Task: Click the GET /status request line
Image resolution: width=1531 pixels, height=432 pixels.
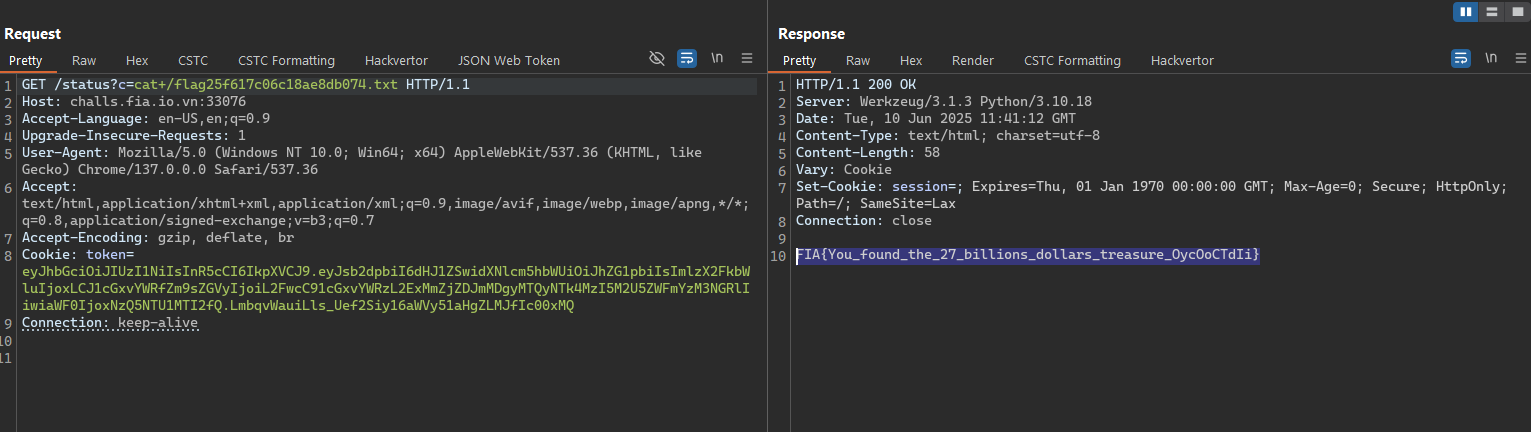Action: [x=245, y=85]
